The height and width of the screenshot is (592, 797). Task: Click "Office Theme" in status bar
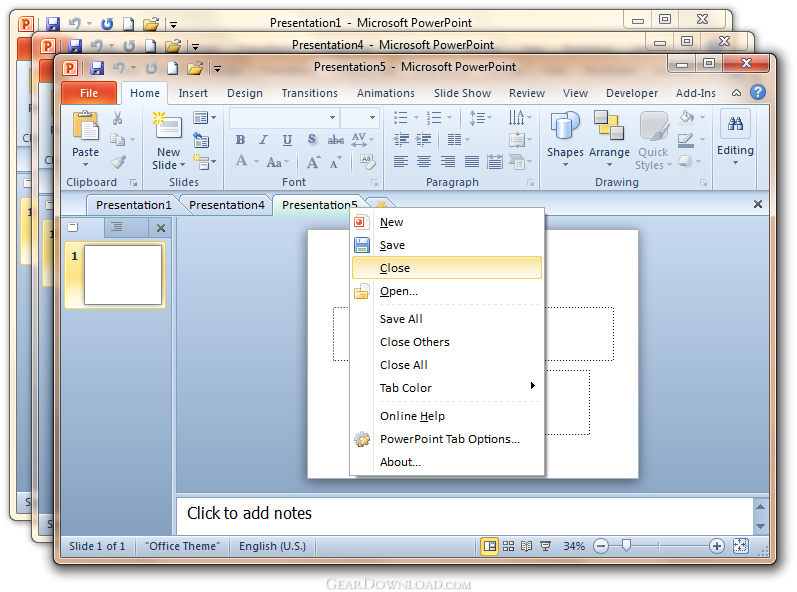click(182, 546)
